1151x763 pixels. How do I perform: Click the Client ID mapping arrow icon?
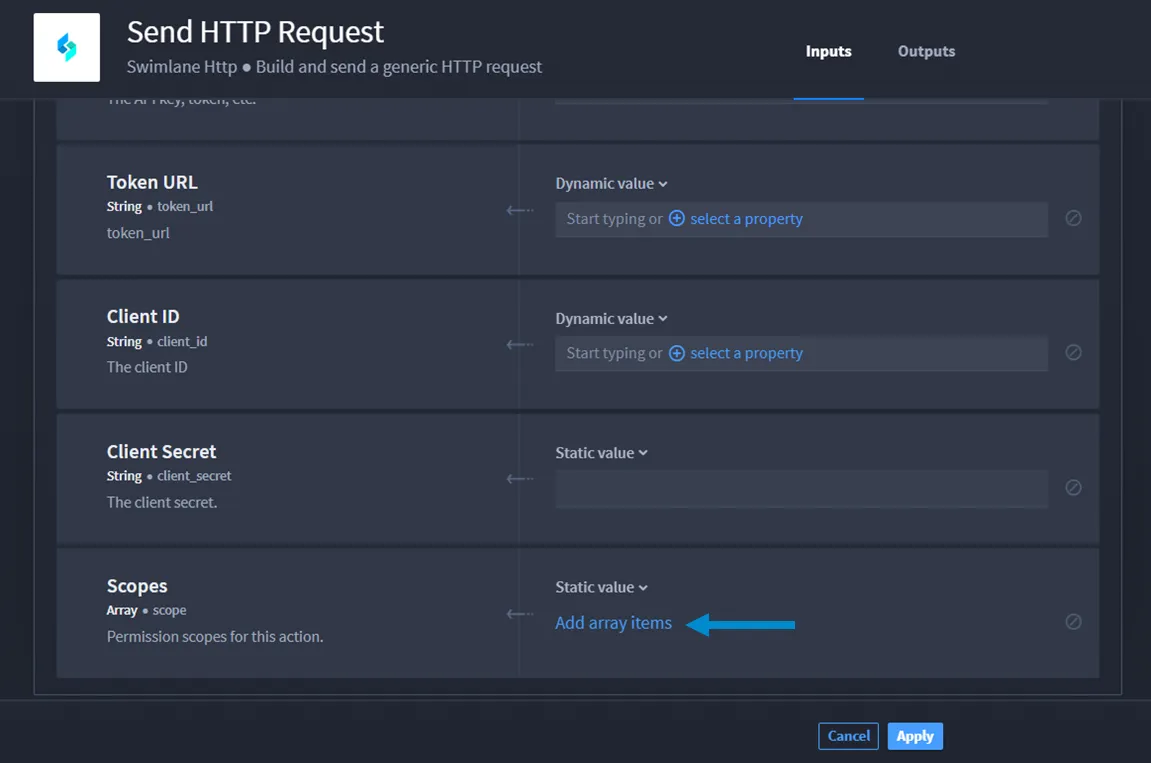pos(520,344)
